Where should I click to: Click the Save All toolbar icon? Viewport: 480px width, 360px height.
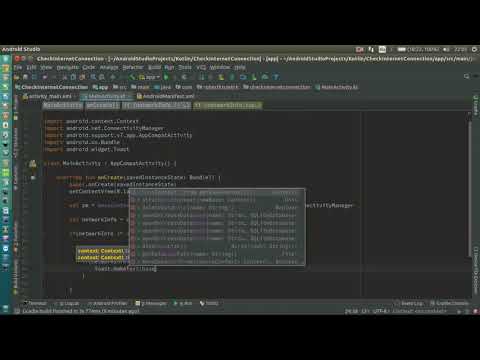pos(26,77)
